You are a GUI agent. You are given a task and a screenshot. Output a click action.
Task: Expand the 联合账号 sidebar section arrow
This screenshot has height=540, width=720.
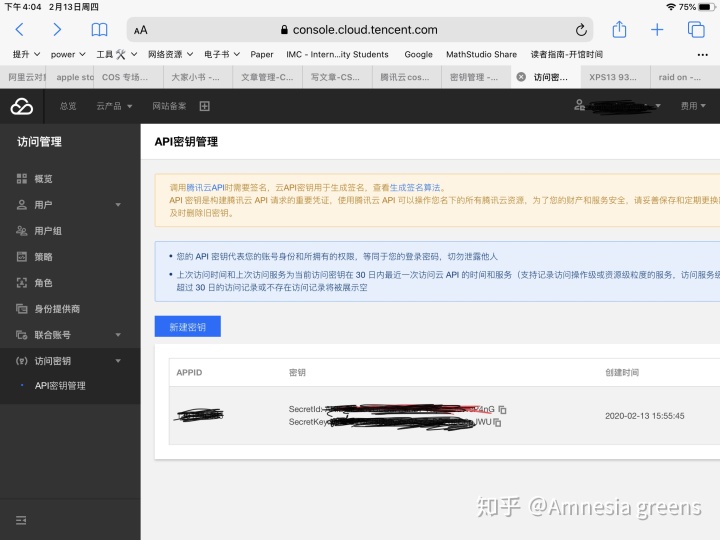coord(118,335)
